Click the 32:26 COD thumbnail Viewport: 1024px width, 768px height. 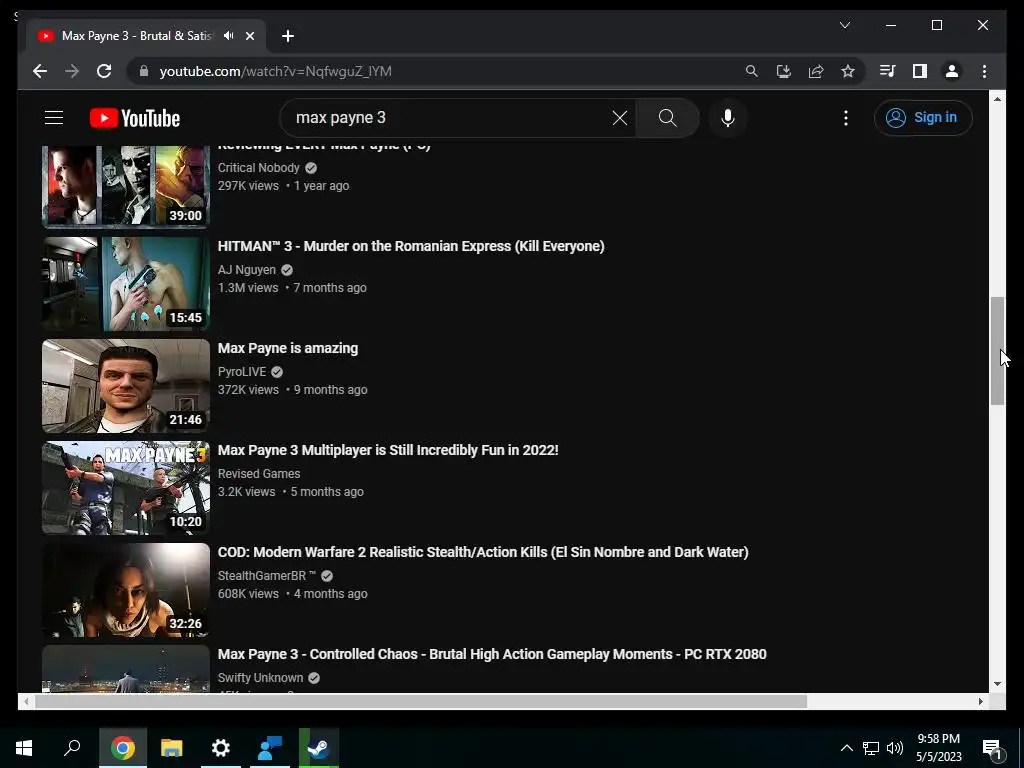(125, 589)
